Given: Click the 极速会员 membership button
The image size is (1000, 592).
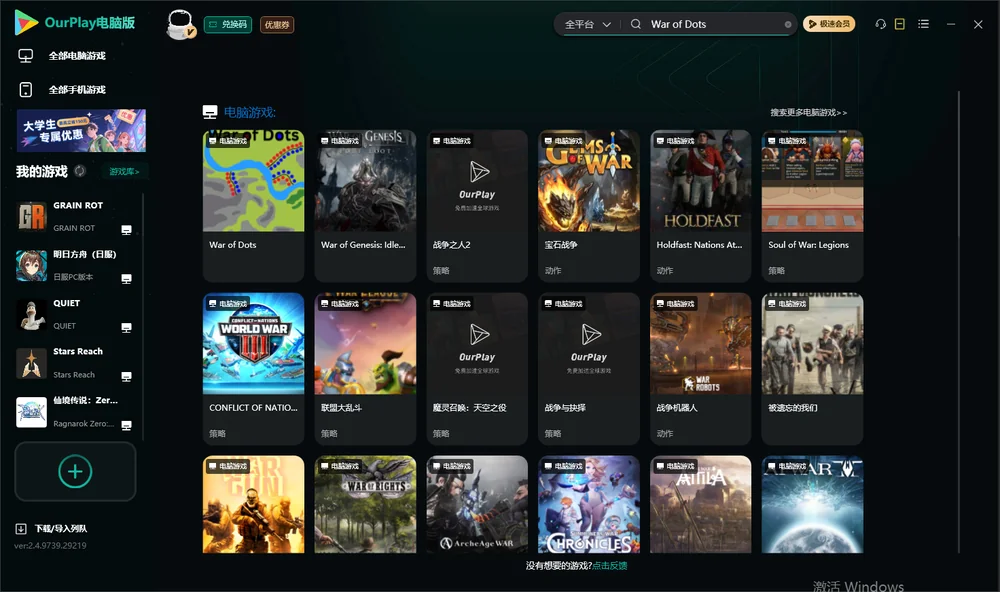Looking at the screenshot, I should point(829,24).
